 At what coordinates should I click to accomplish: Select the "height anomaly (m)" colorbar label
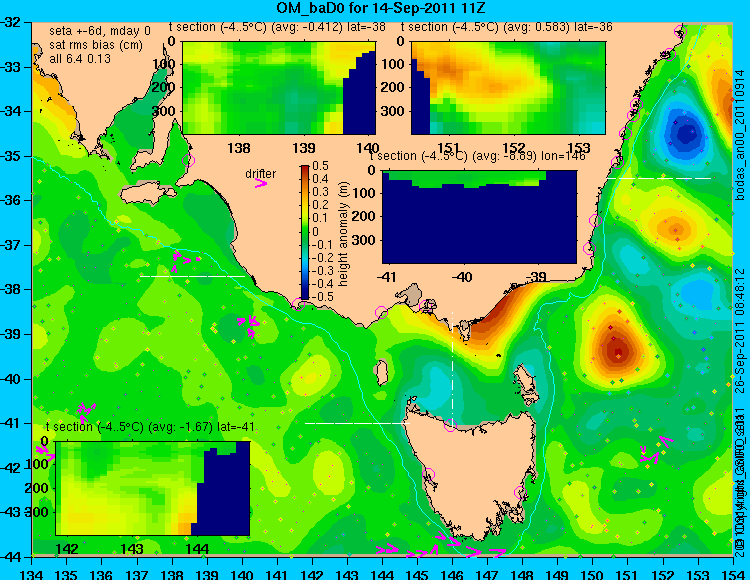[x=342, y=234]
